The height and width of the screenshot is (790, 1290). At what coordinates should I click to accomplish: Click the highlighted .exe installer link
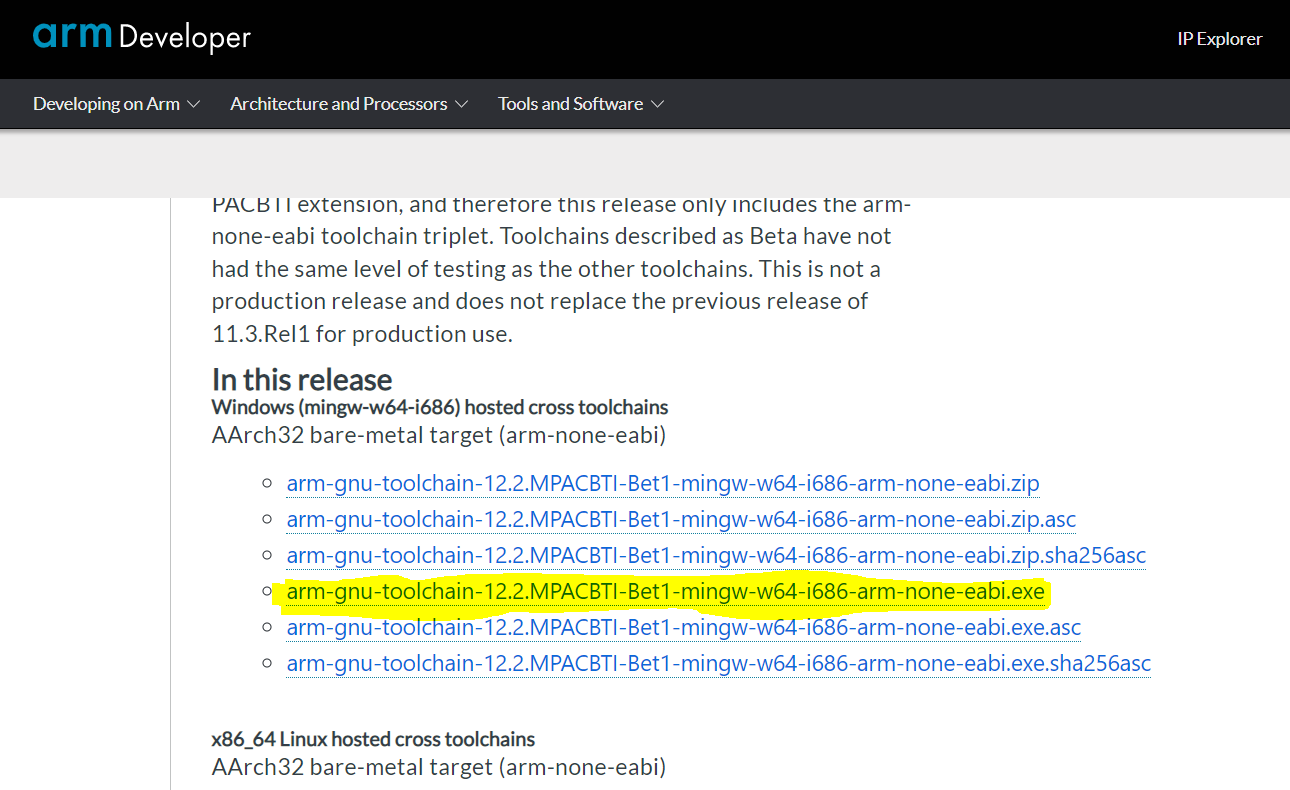pos(665,591)
